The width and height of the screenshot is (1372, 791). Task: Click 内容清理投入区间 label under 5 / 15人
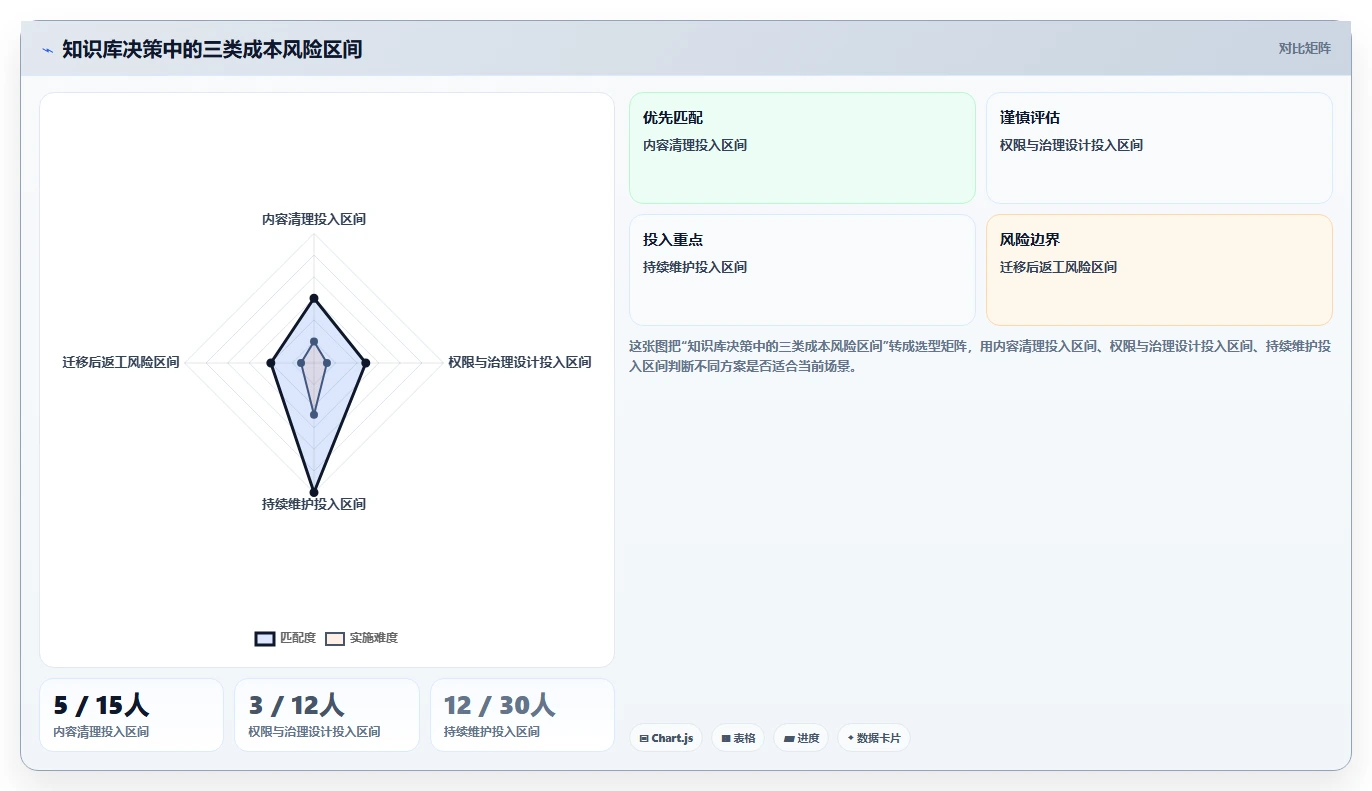pyautogui.click(x=101, y=732)
